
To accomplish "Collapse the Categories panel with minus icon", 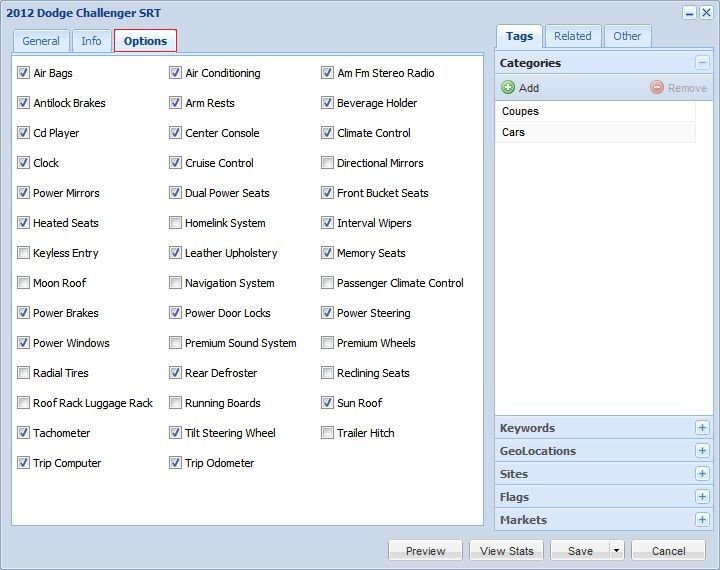I will (x=702, y=63).
